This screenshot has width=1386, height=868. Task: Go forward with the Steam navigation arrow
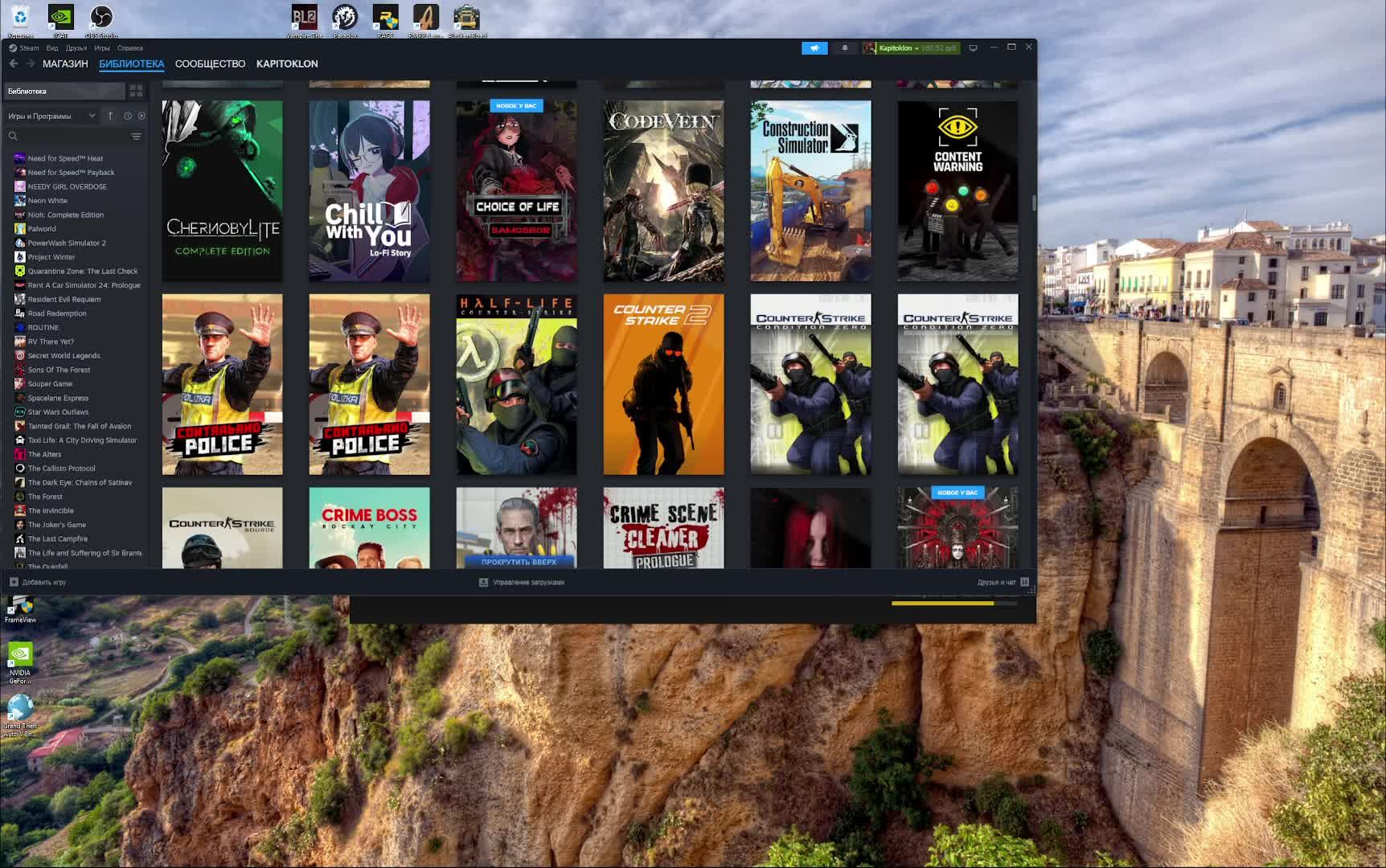pos(31,63)
